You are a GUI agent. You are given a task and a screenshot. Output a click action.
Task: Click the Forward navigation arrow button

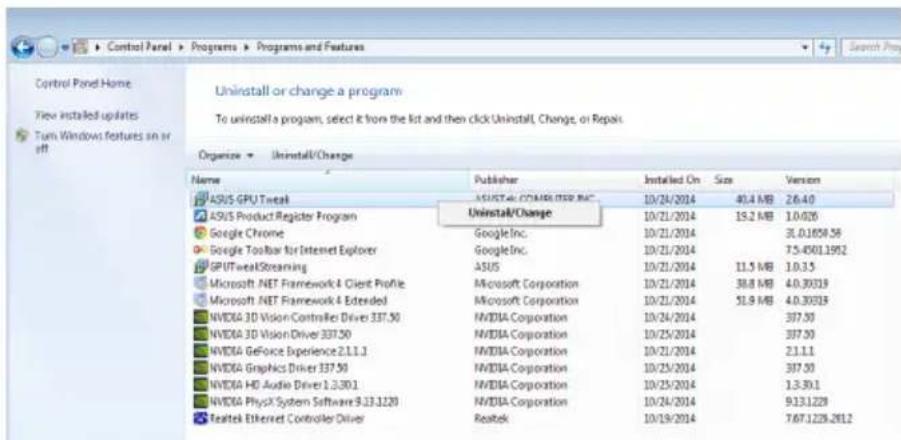(x=46, y=47)
